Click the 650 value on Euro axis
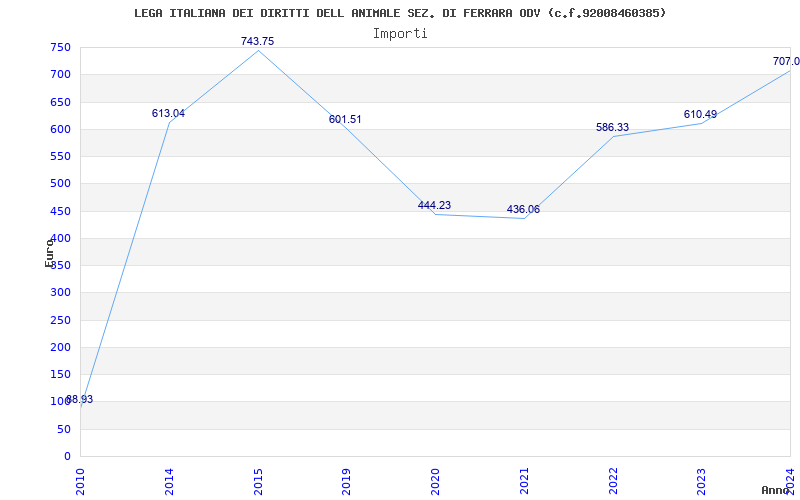Screen dimensions: 800x500 (60, 103)
